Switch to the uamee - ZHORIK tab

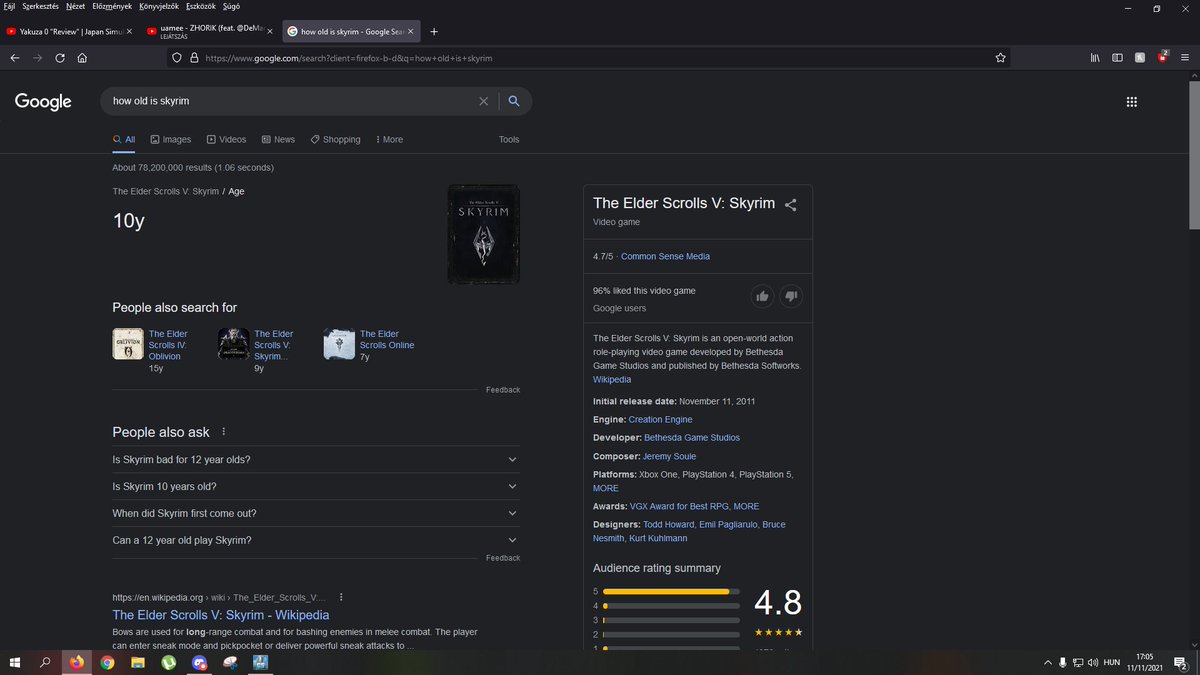[210, 31]
